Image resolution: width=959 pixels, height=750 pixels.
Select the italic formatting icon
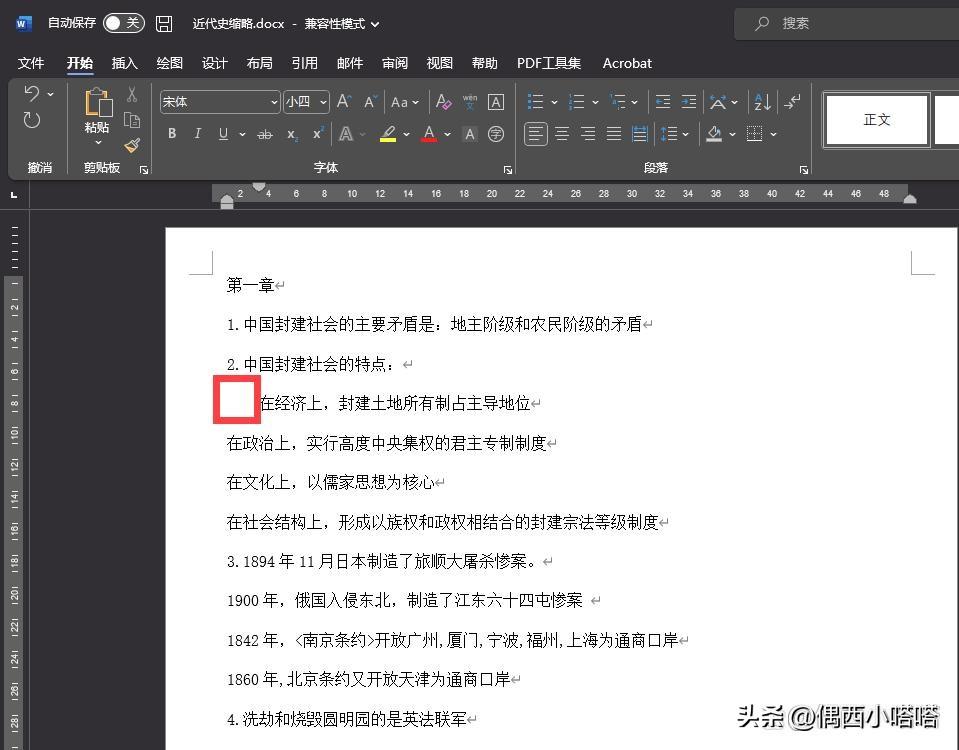(196, 133)
